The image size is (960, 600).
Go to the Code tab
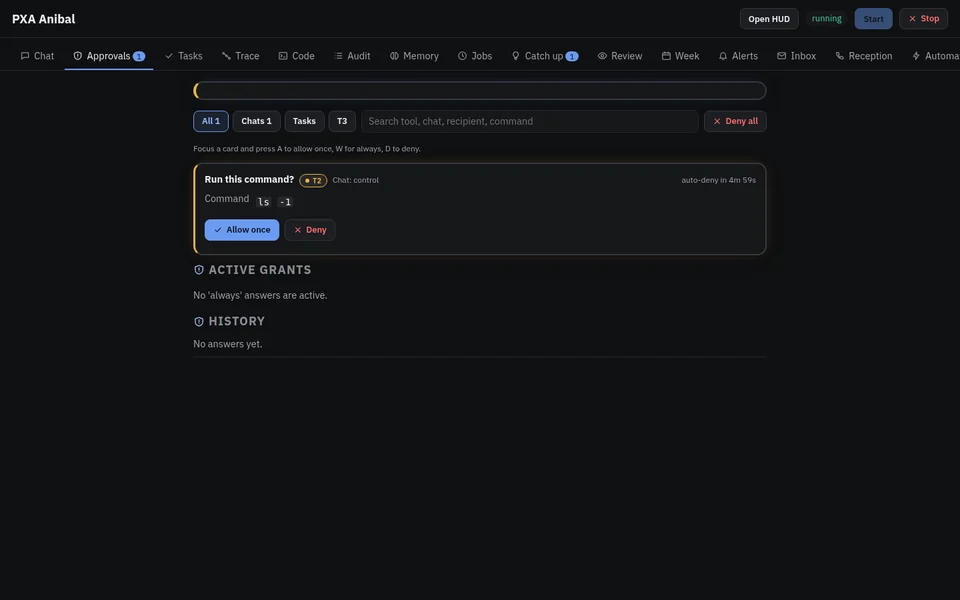point(296,56)
